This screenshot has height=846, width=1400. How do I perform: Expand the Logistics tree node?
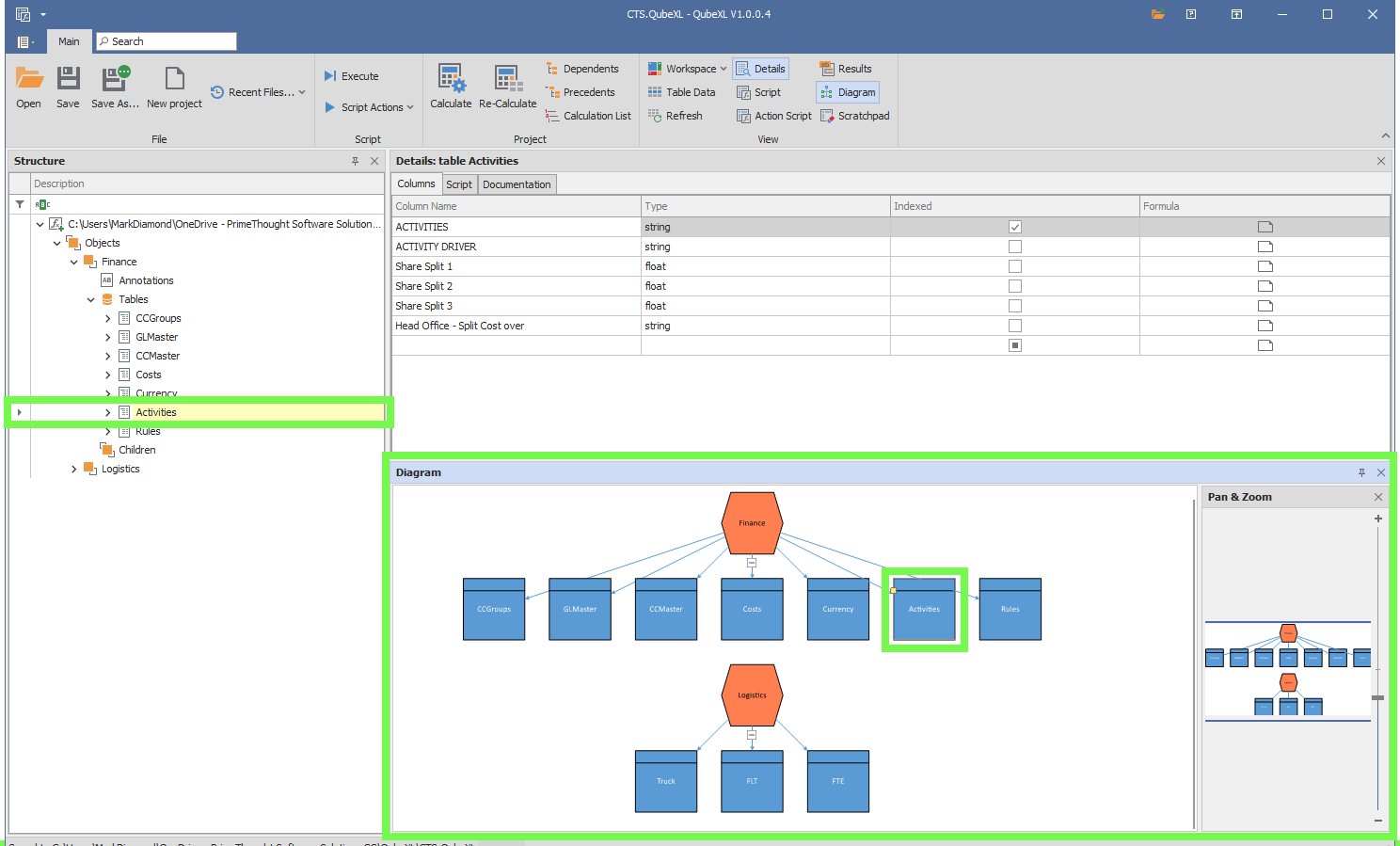click(74, 469)
